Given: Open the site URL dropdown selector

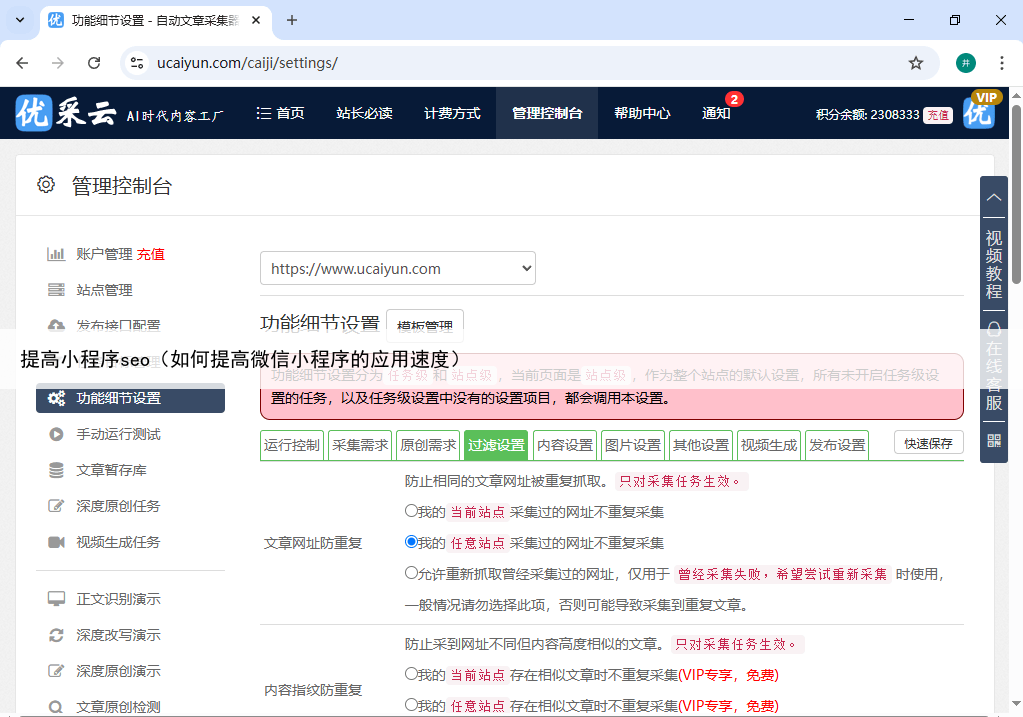Looking at the screenshot, I should tap(397, 268).
